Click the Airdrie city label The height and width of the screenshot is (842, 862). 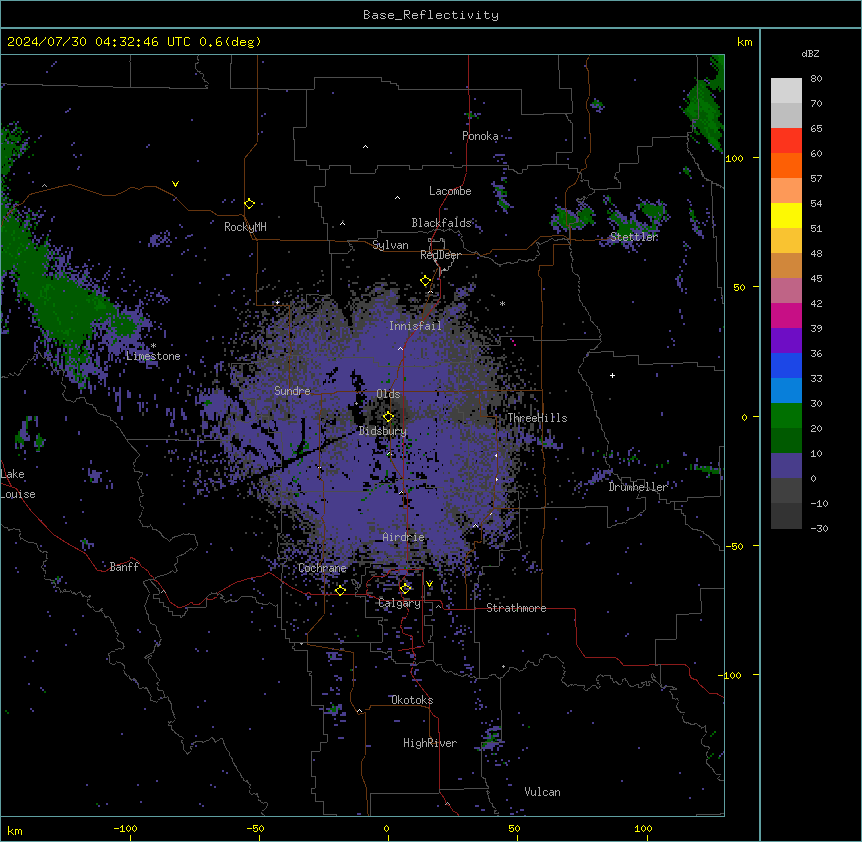pyautogui.click(x=404, y=537)
